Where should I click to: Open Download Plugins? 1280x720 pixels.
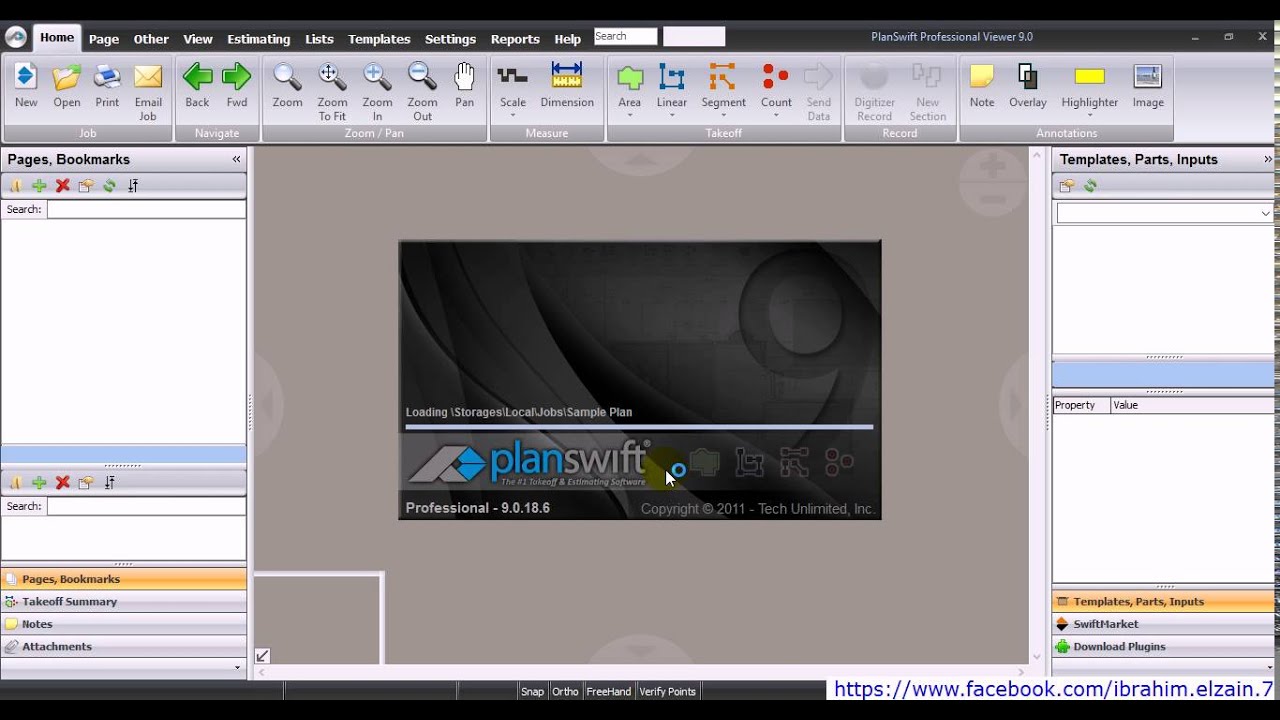coord(1163,646)
